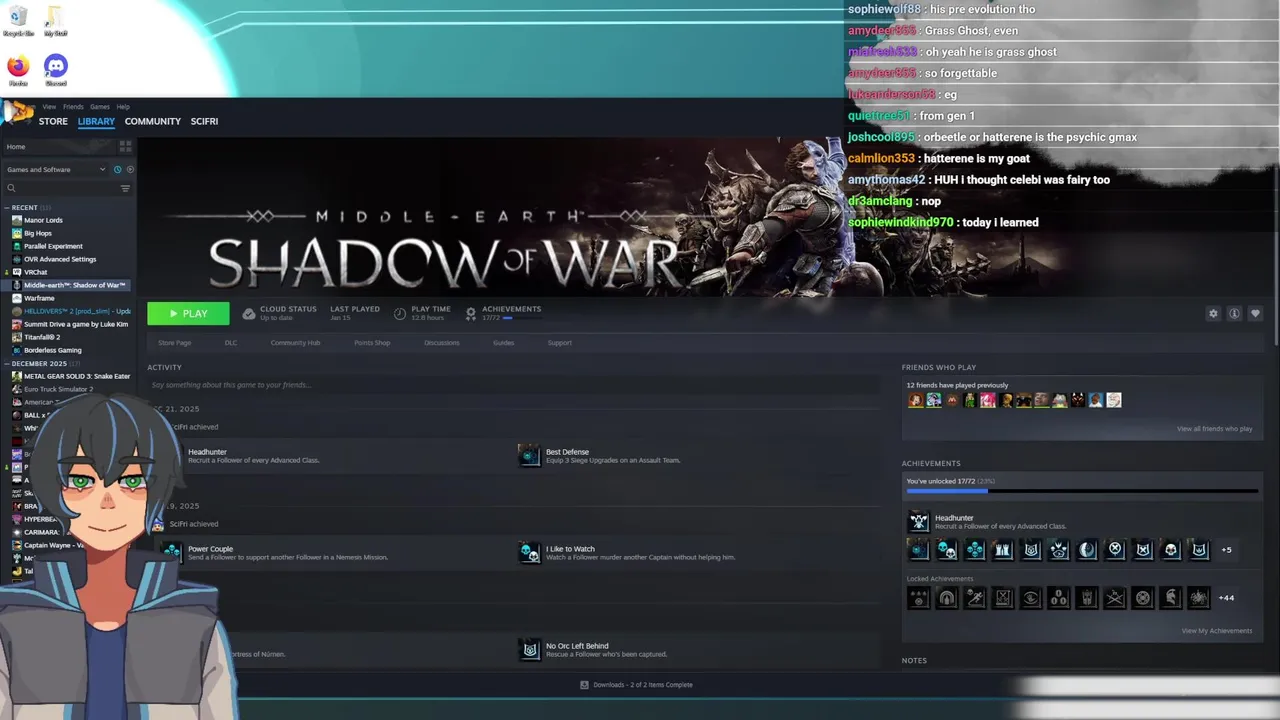Switch library to collections grid view icon
Screen dimensions: 1280x720
(x=125, y=146)
